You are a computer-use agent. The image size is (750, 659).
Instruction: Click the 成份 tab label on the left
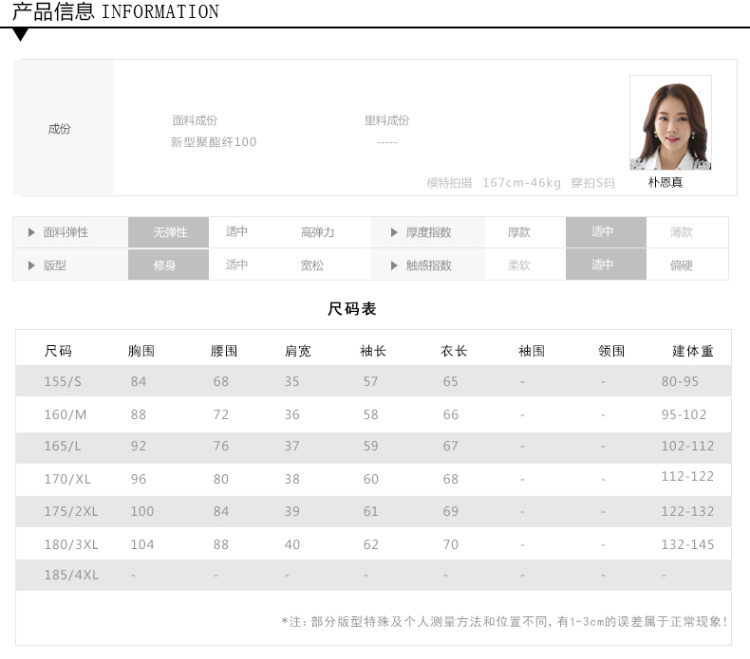[60, 129]
